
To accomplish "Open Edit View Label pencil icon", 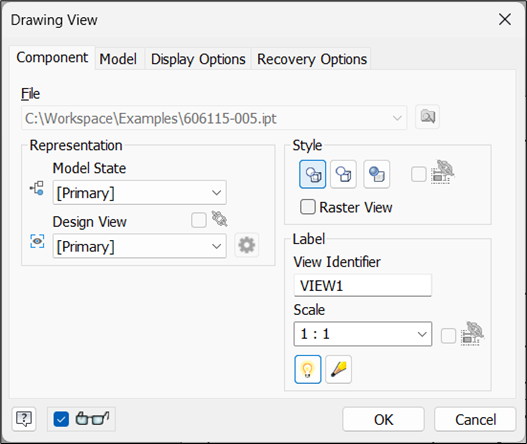I will tap(338, 369).
